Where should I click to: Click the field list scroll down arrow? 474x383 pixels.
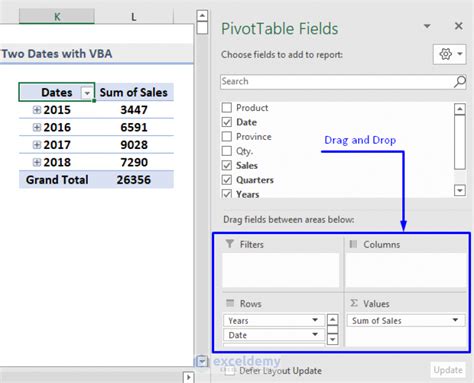click(x=460, y=190)
